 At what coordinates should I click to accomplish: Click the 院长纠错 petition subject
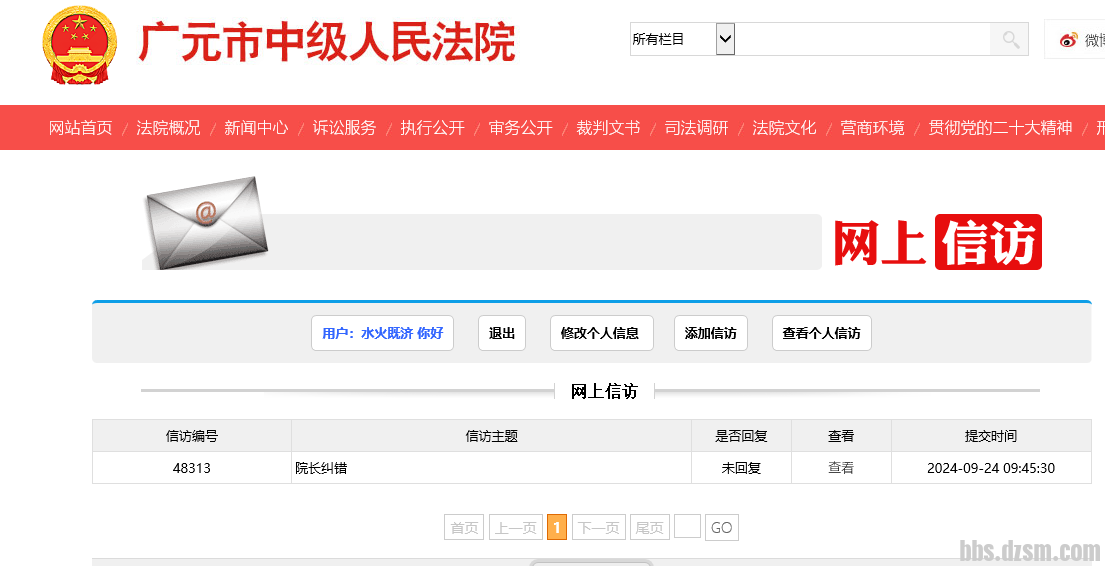coord(322,468)
